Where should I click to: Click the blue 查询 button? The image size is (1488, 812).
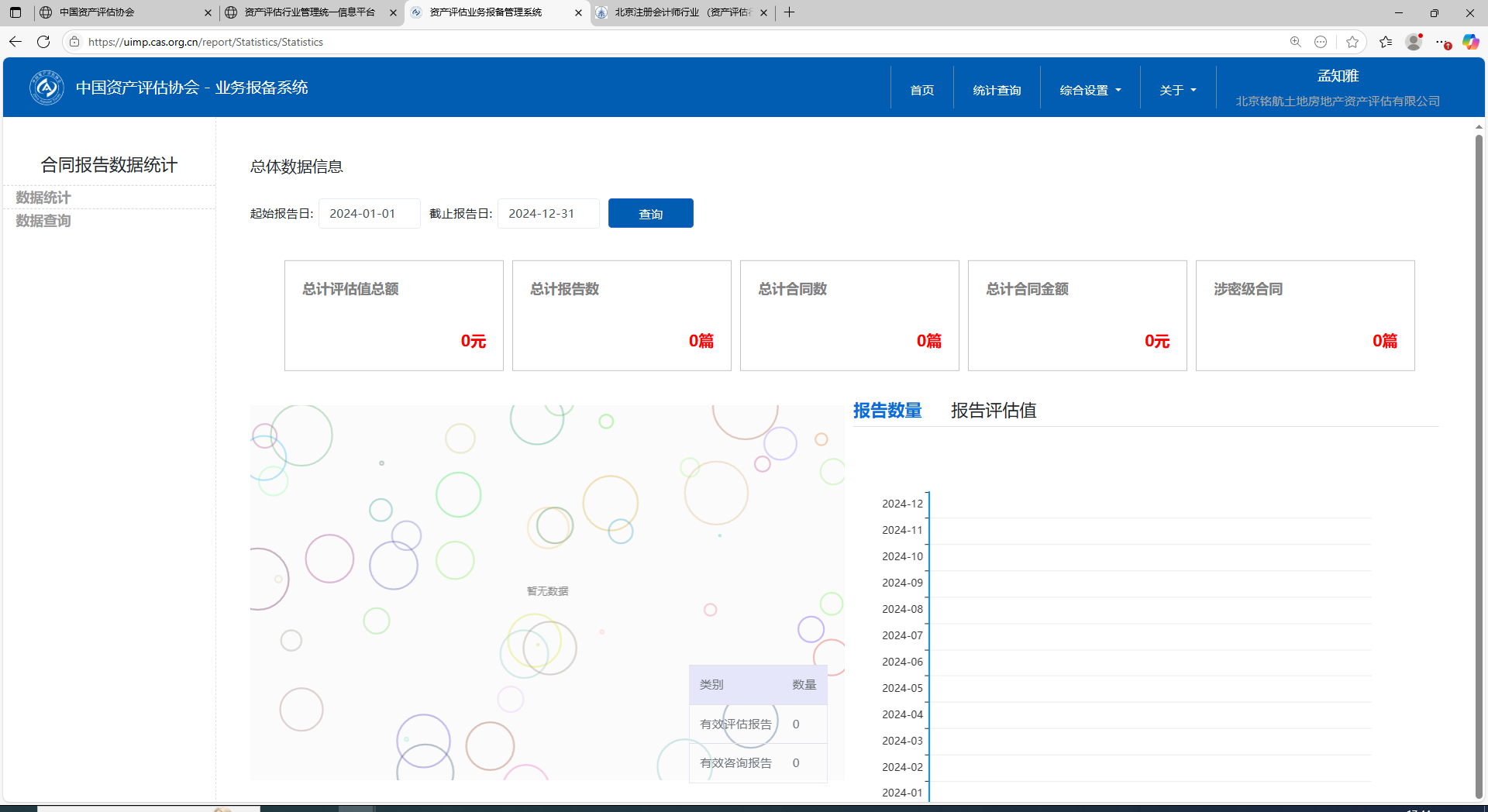[x=650, y=214]
